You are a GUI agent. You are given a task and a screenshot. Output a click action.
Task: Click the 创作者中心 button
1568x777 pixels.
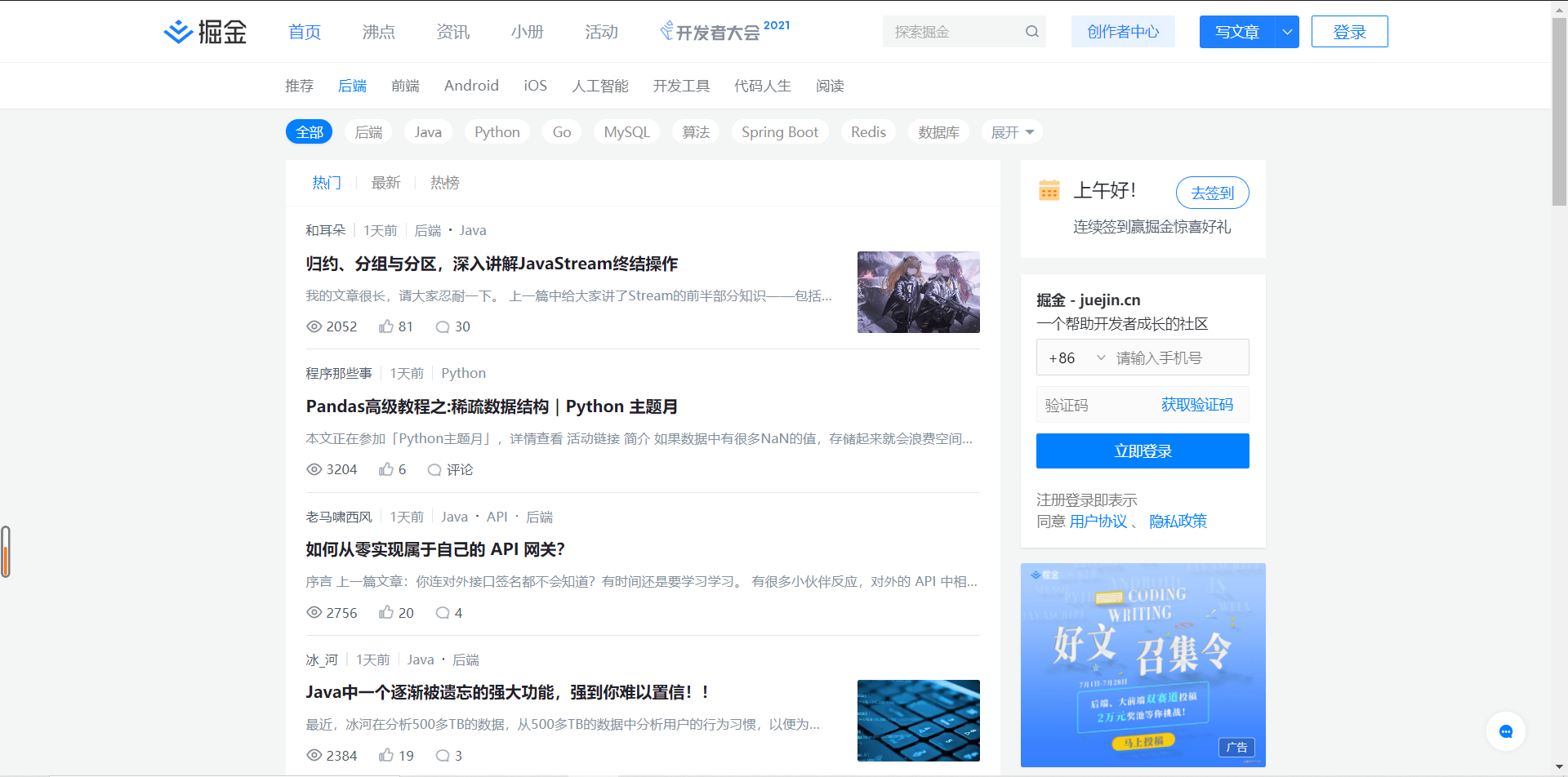click(x=1123, y=32)
